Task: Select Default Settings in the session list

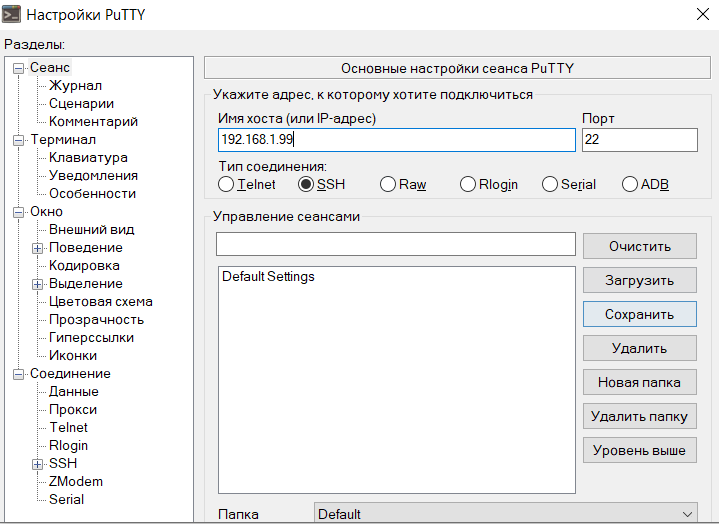Action: (x=268, y=276)
